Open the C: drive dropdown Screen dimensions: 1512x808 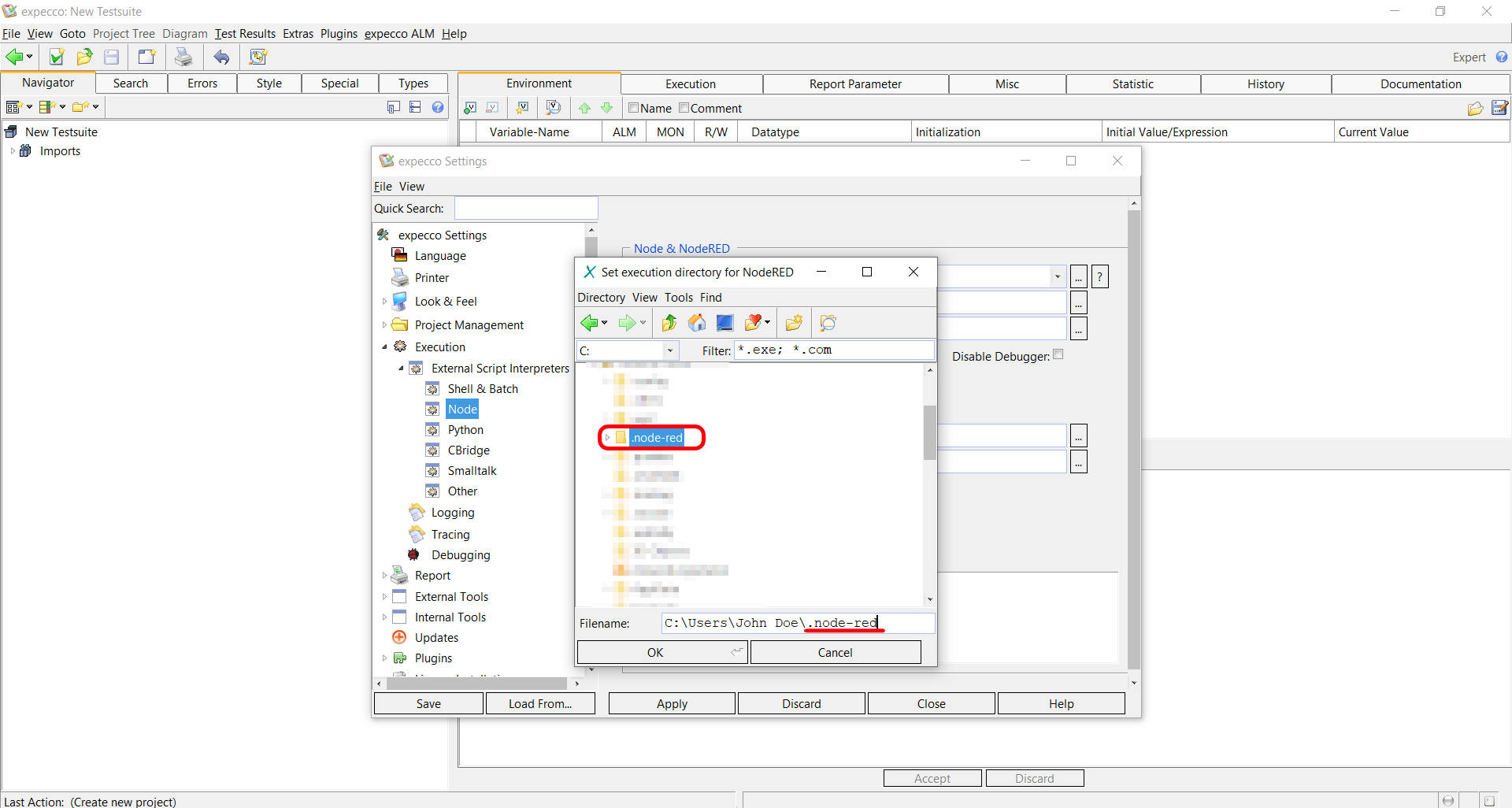coord(670,350)
